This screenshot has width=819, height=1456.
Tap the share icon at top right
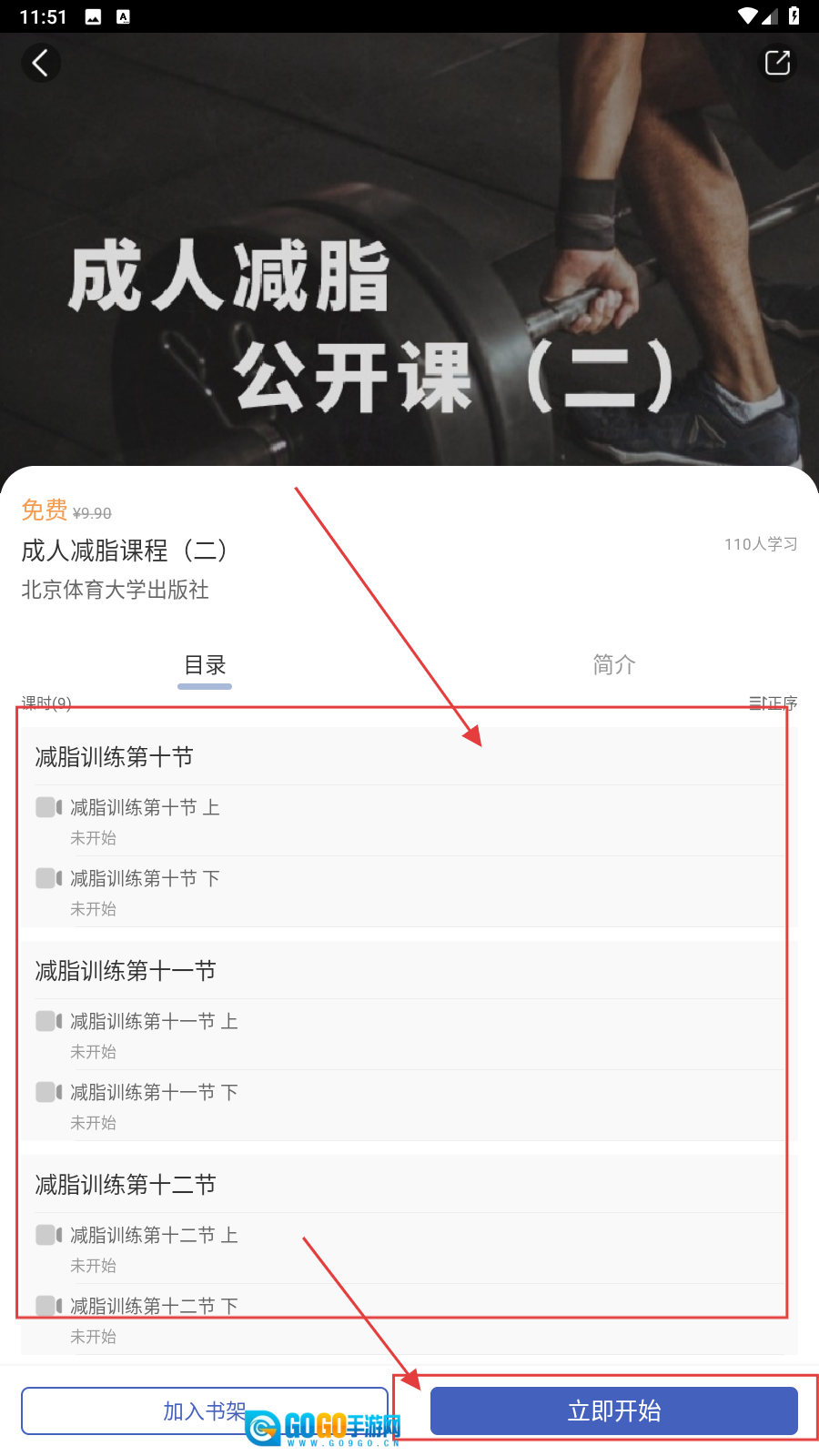pos(777,63)
